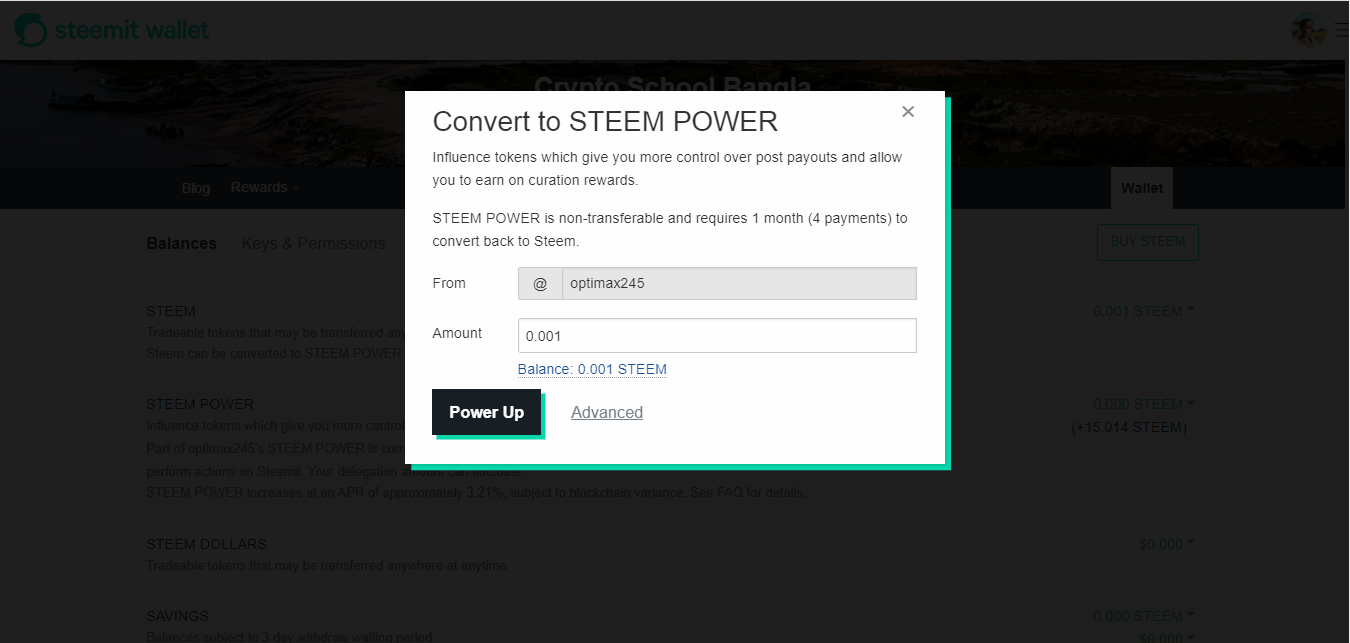1350x643 pixels.
Task: Click the Steemit Wallet logo
Action: pos(112,30)
